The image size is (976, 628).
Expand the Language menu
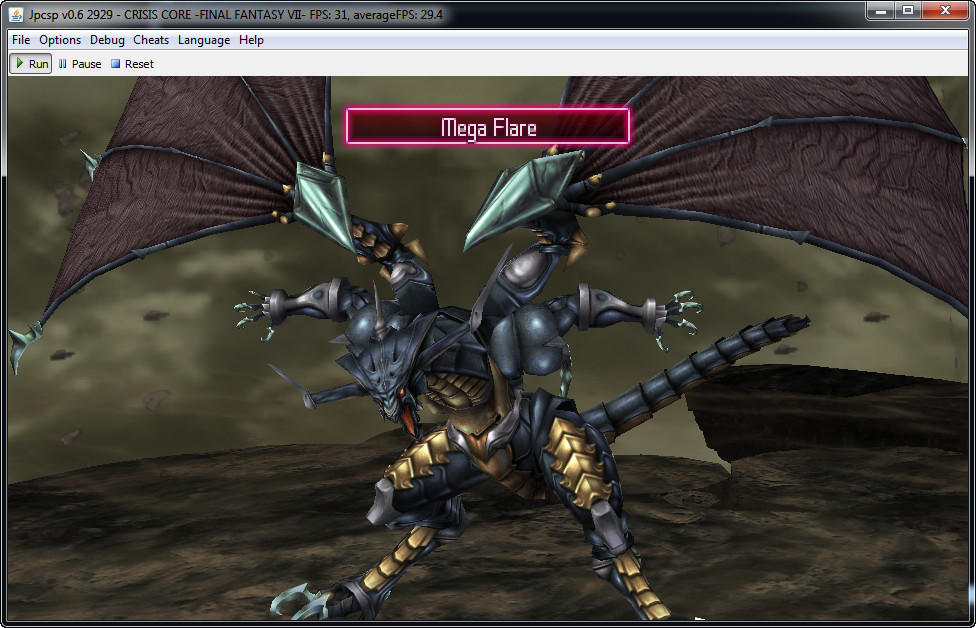tap(204, 40)
